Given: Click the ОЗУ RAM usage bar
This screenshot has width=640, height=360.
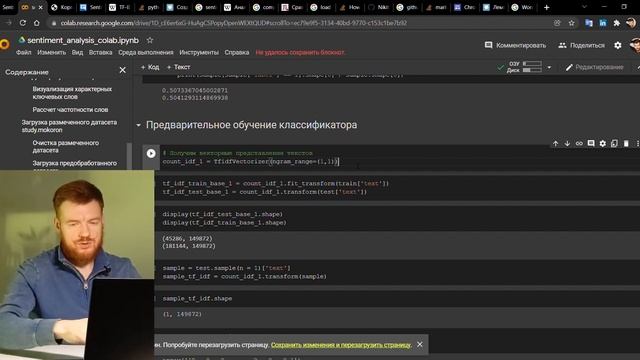Looking at the screenshot, I should click(x=532, y=64).
